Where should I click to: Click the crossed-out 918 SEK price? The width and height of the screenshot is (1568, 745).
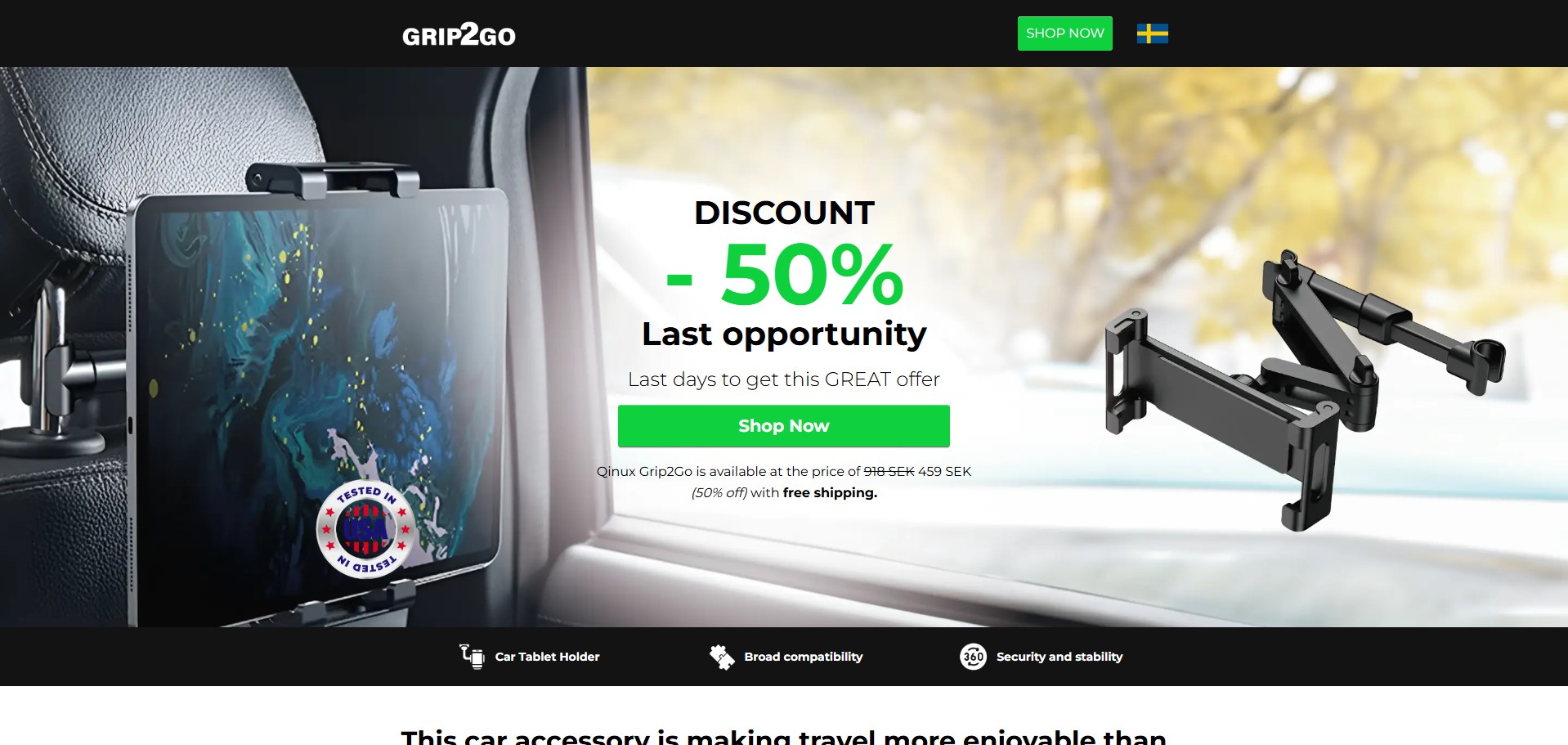889,471
